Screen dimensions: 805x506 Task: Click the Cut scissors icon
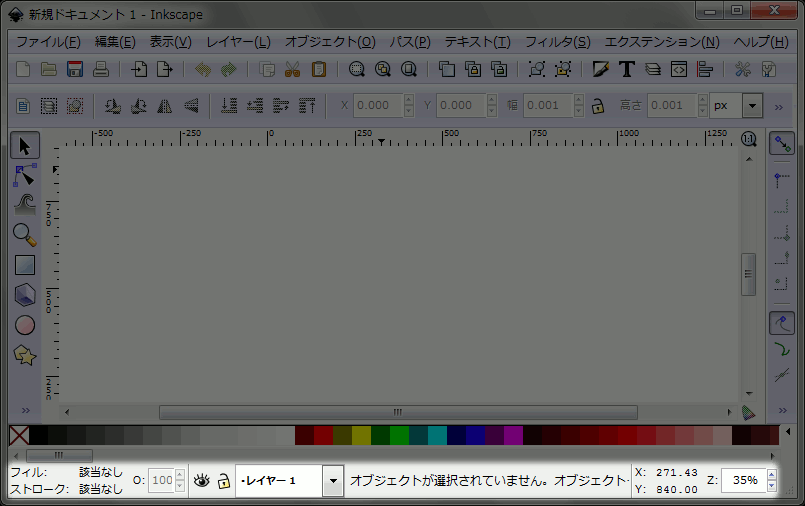coord(293,70)
